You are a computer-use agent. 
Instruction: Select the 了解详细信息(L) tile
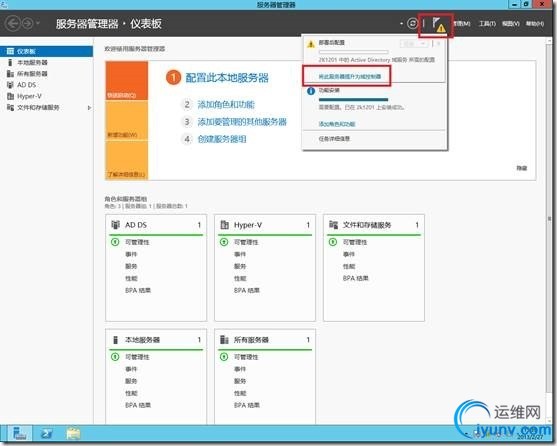126,160
